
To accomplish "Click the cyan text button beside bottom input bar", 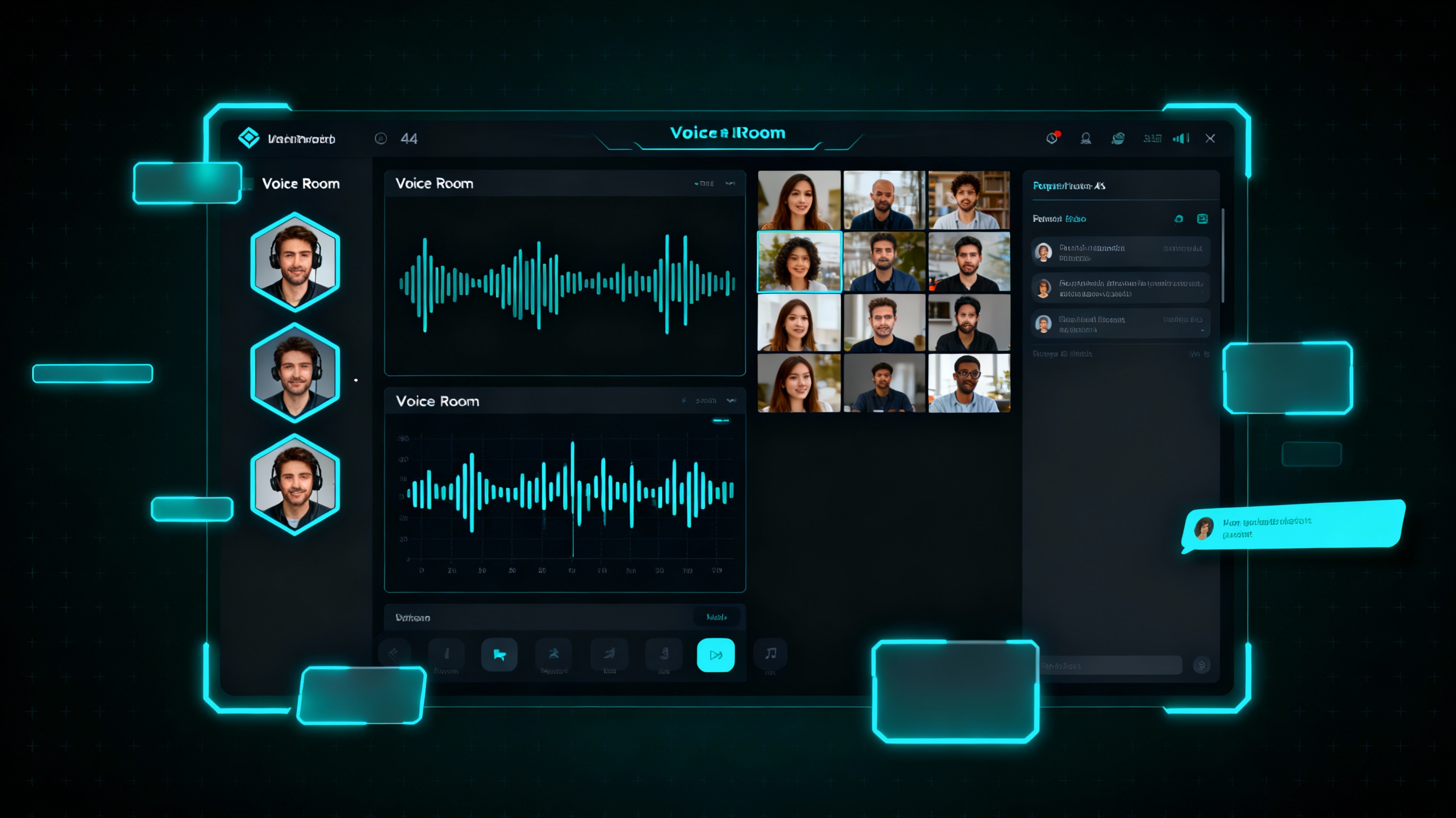I will coord(716,617).
